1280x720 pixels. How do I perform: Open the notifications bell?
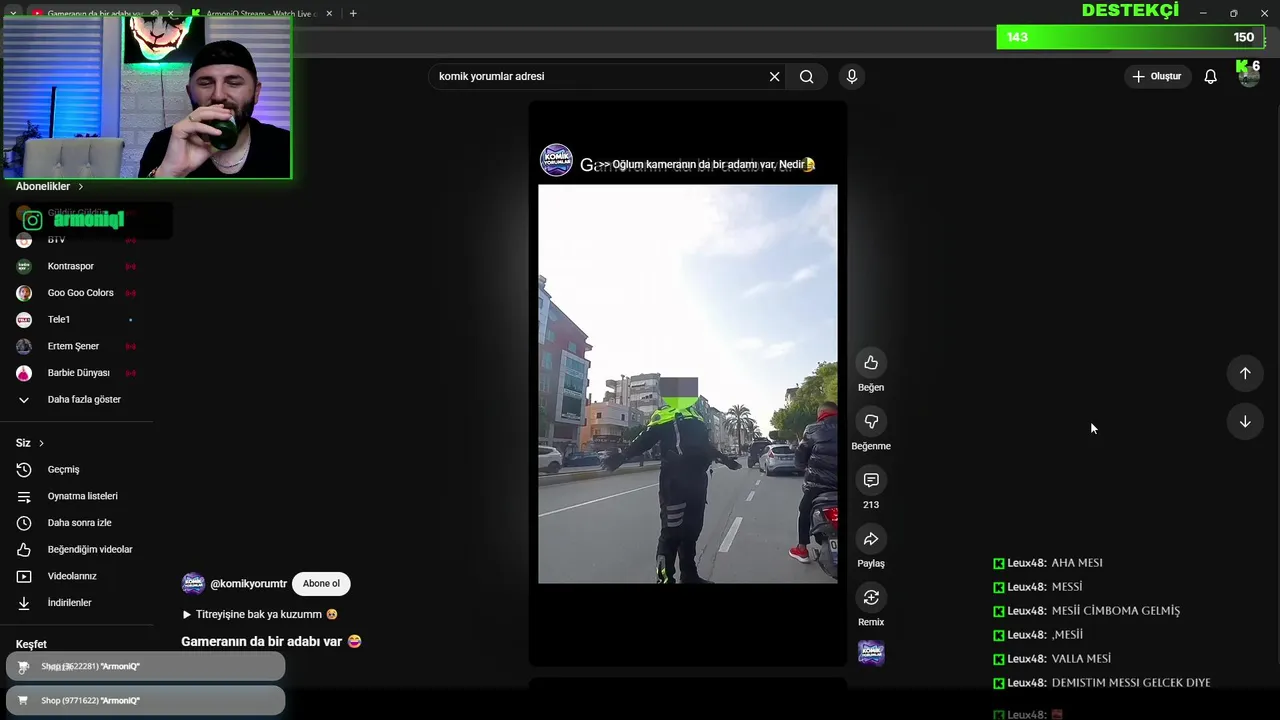(x=1210, y=77)
